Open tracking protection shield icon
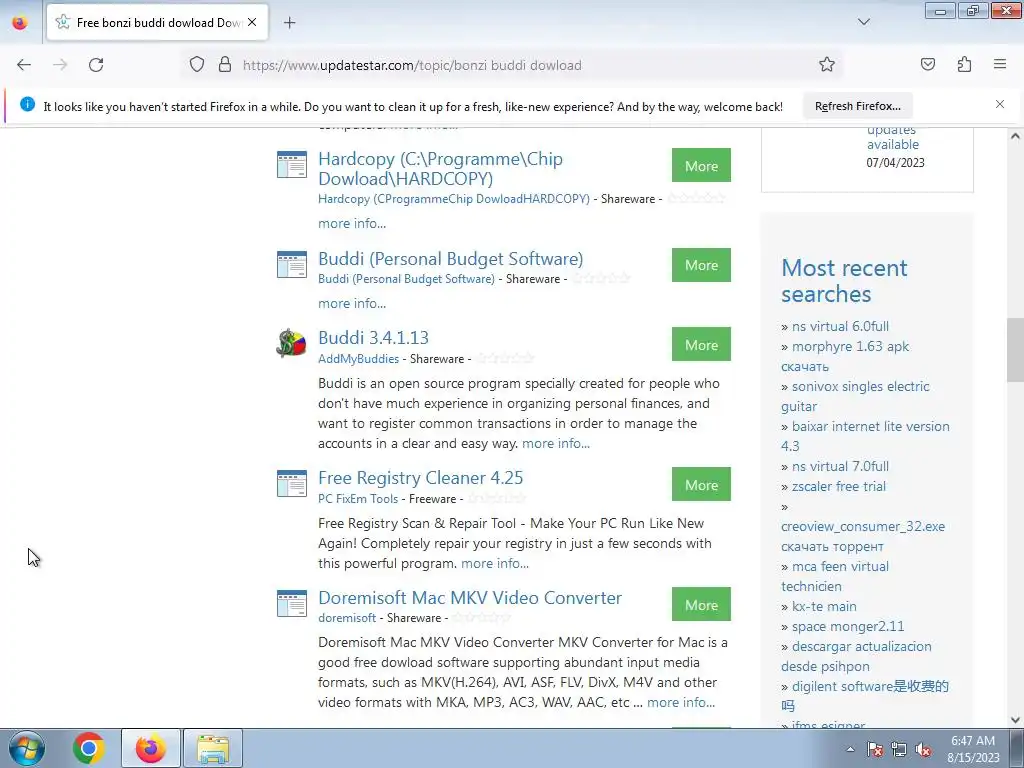 pos(197,65)
